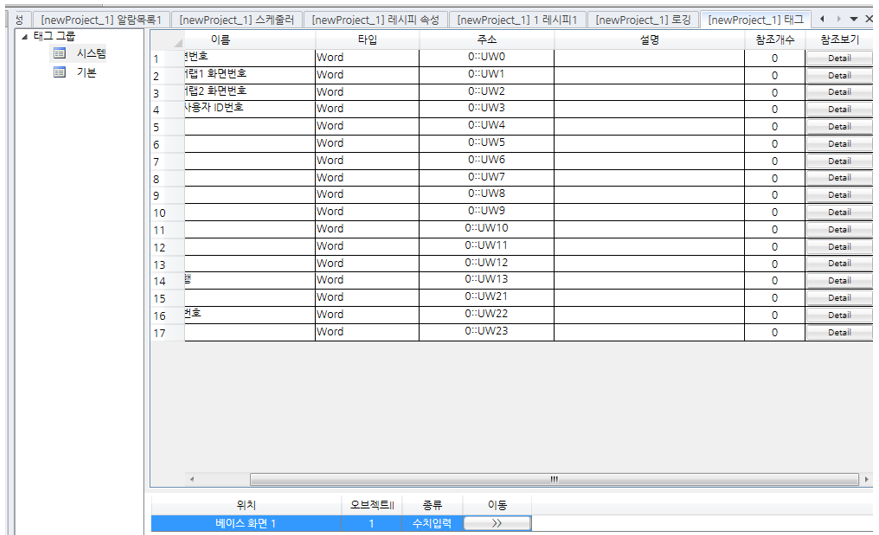Click the 베이스 화면 1 location cell
879x535 pixels.
pyautogui.click(x=246, y=524)
